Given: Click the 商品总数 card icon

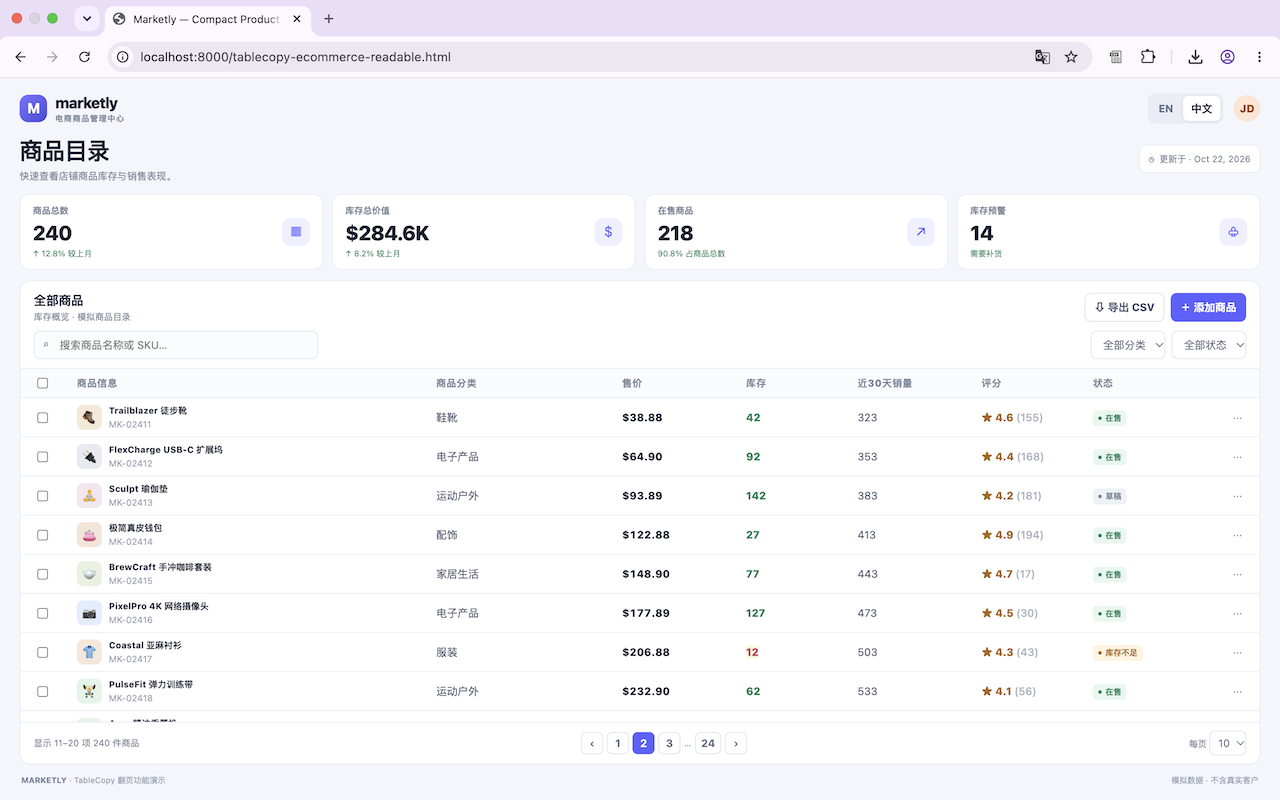Looking at the screenshot, I should tap(296, 232).
